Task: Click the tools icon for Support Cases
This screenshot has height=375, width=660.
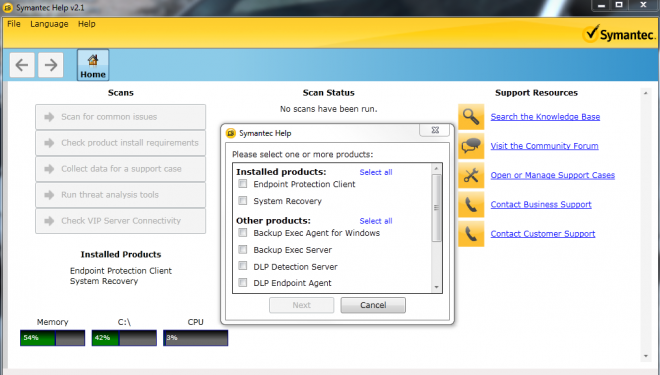Action: pyautogui.click(x=471, y=175)
